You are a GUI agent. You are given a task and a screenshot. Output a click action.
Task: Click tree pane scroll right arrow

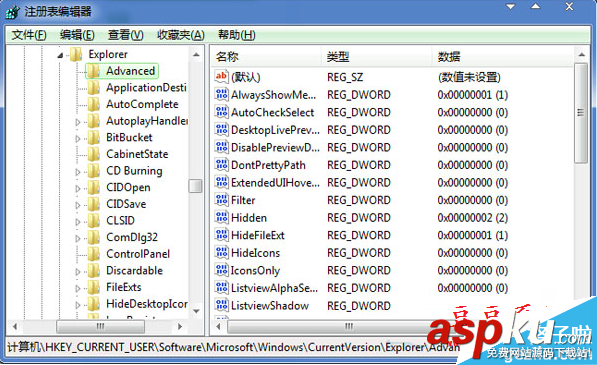[180, 327]
